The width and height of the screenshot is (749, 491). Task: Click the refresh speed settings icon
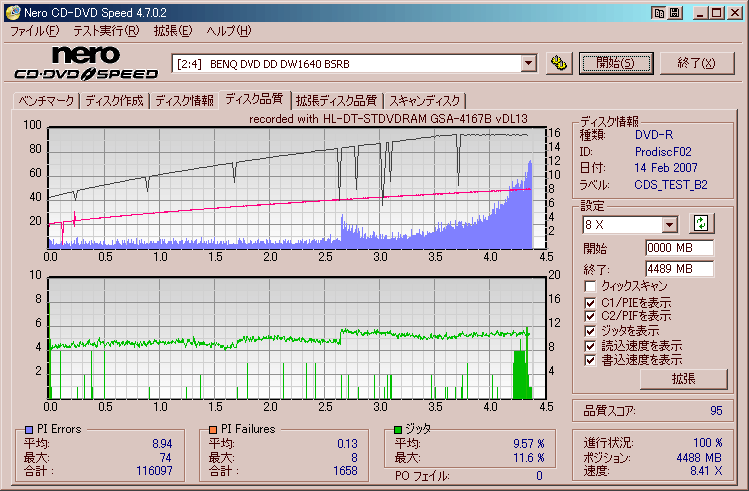(x=701, y=223)
